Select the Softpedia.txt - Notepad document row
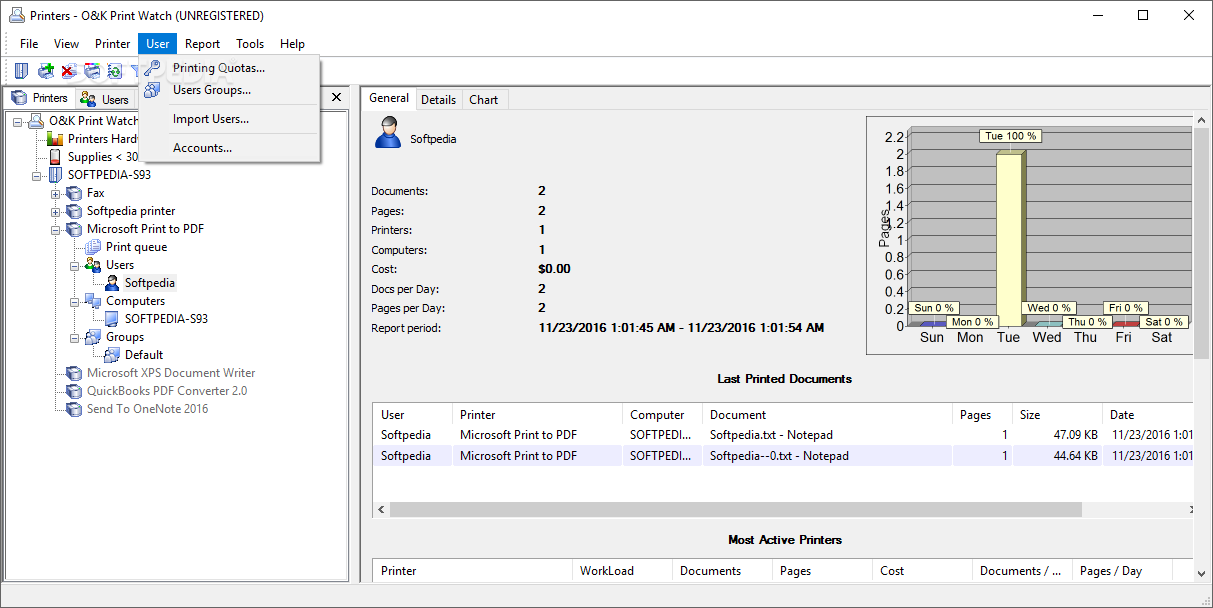The image size is (1213, 608). click(783, 435)
